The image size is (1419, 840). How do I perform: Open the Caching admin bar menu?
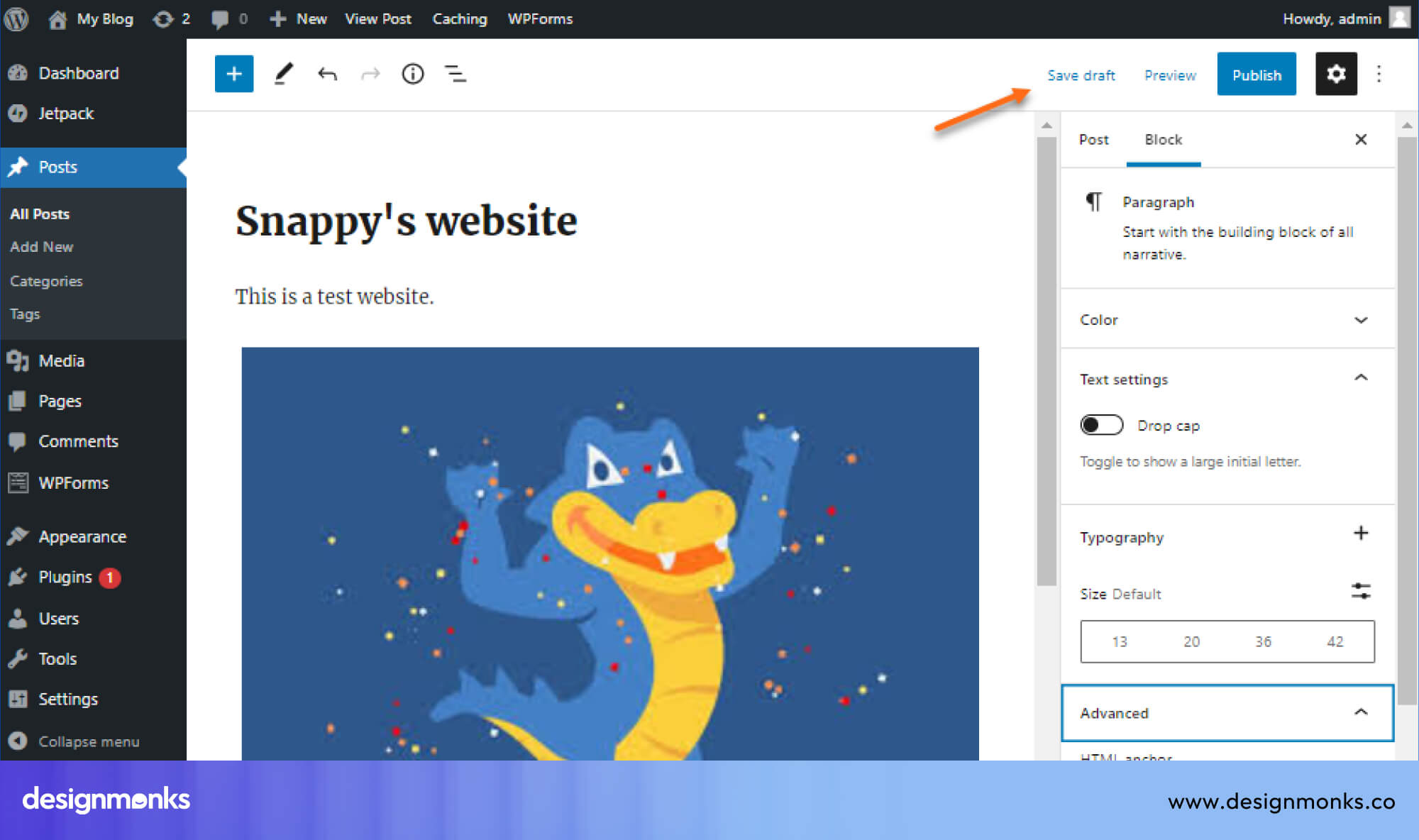(x=460, y=18)
